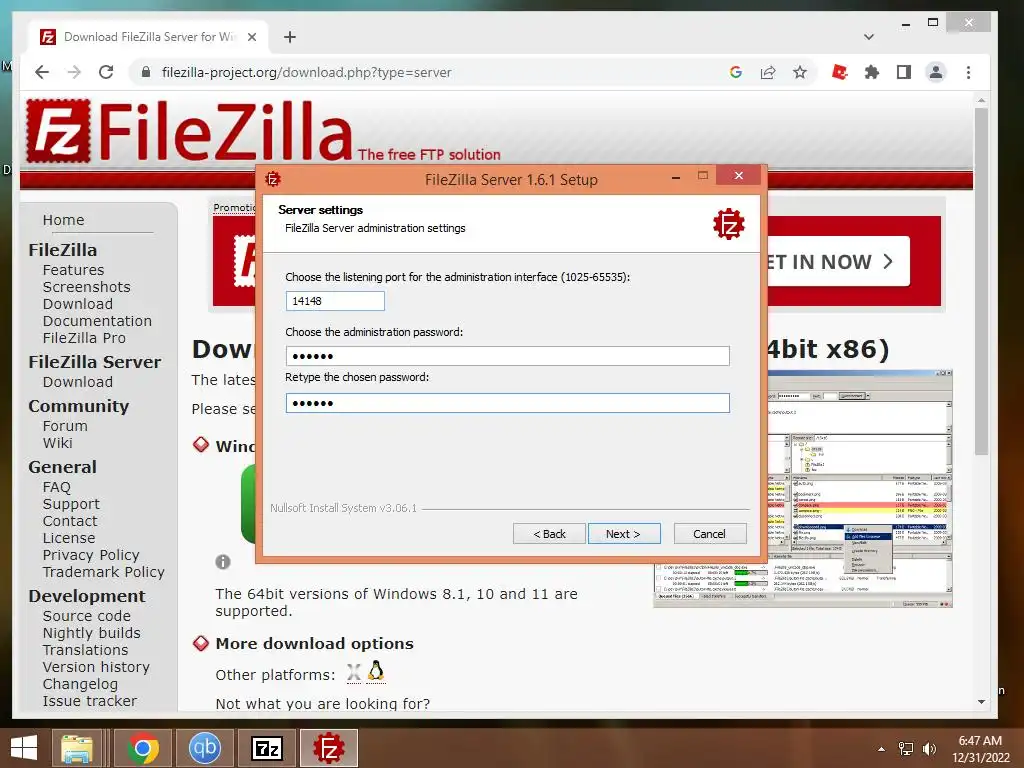Toggle Chrome side panel
The image size is (1024, 768).
[904, 72]
